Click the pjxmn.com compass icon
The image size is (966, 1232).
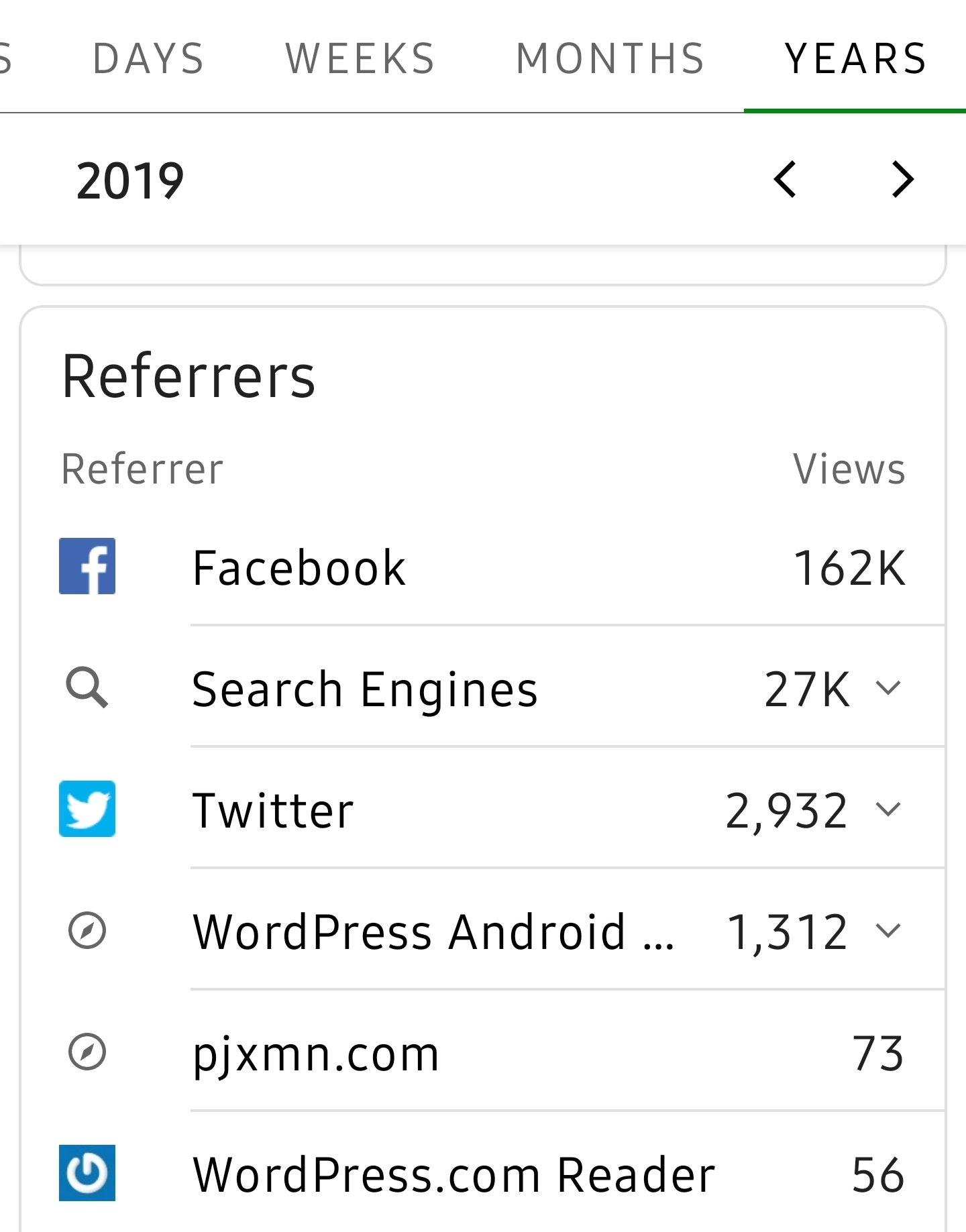(x=87, y=1052)
